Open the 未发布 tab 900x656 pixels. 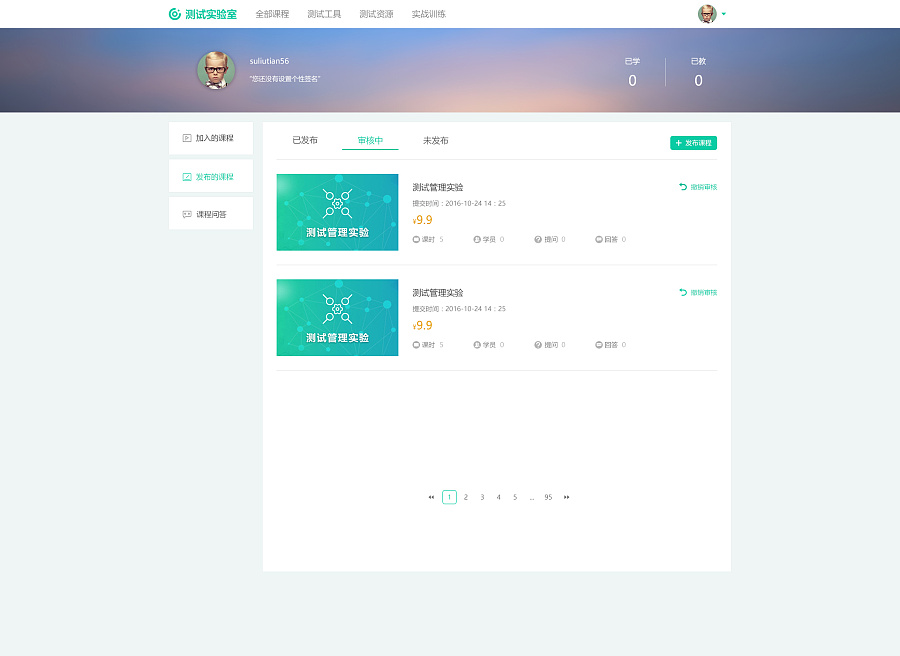434,140
